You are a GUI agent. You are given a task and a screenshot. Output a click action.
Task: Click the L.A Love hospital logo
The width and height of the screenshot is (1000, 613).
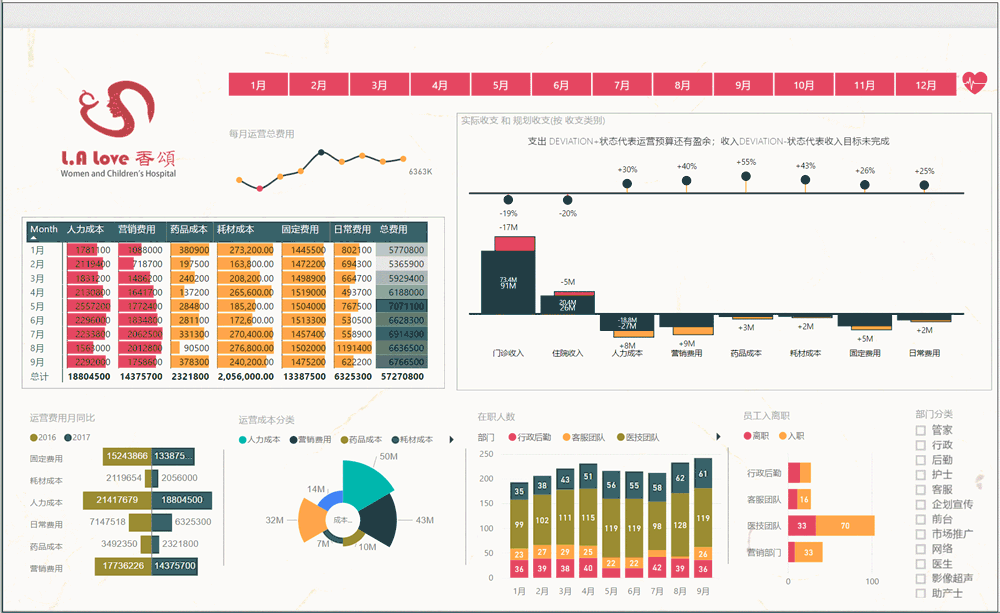[x=119, y=129]
